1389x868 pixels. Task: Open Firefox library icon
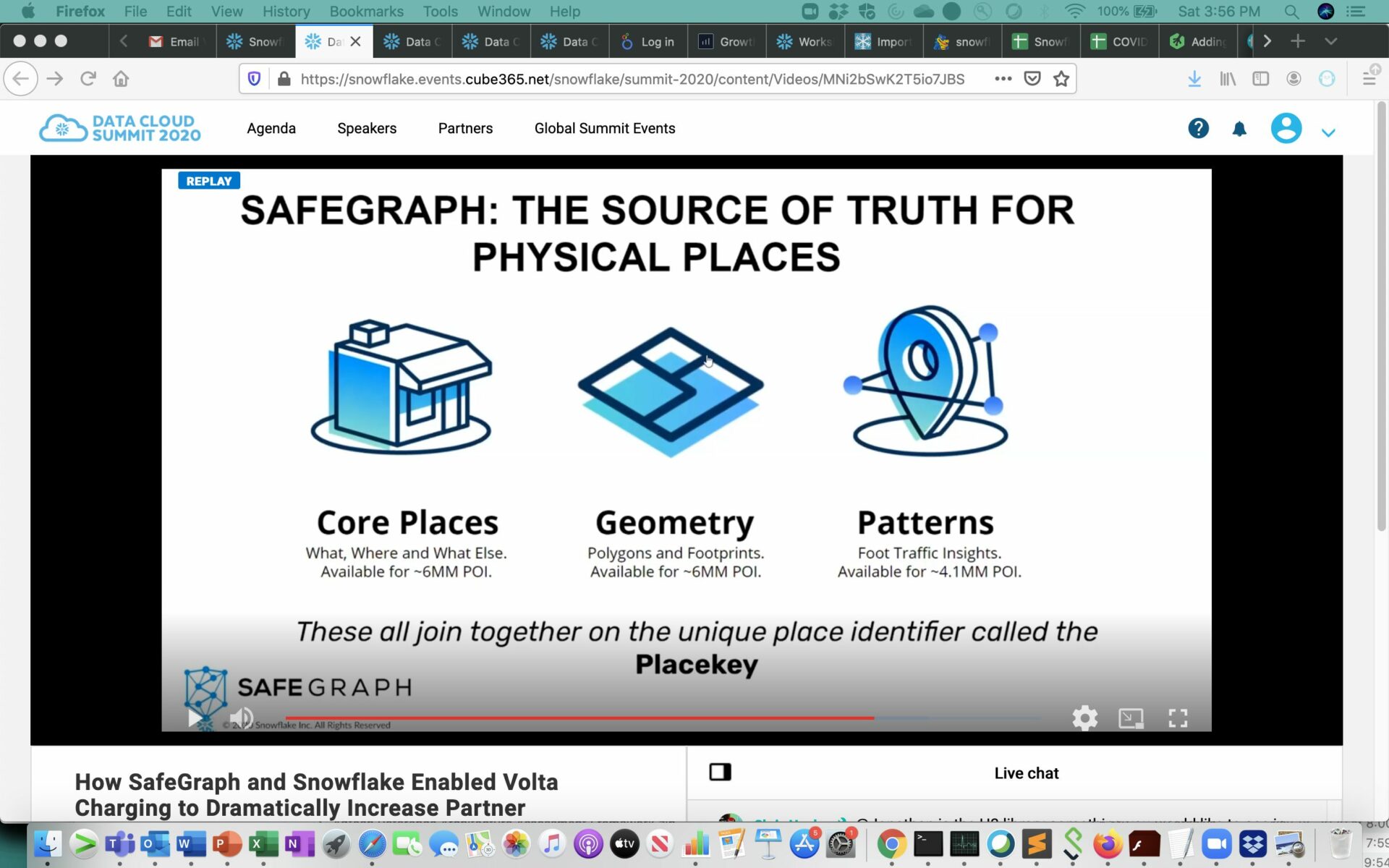coord(1228,79)
